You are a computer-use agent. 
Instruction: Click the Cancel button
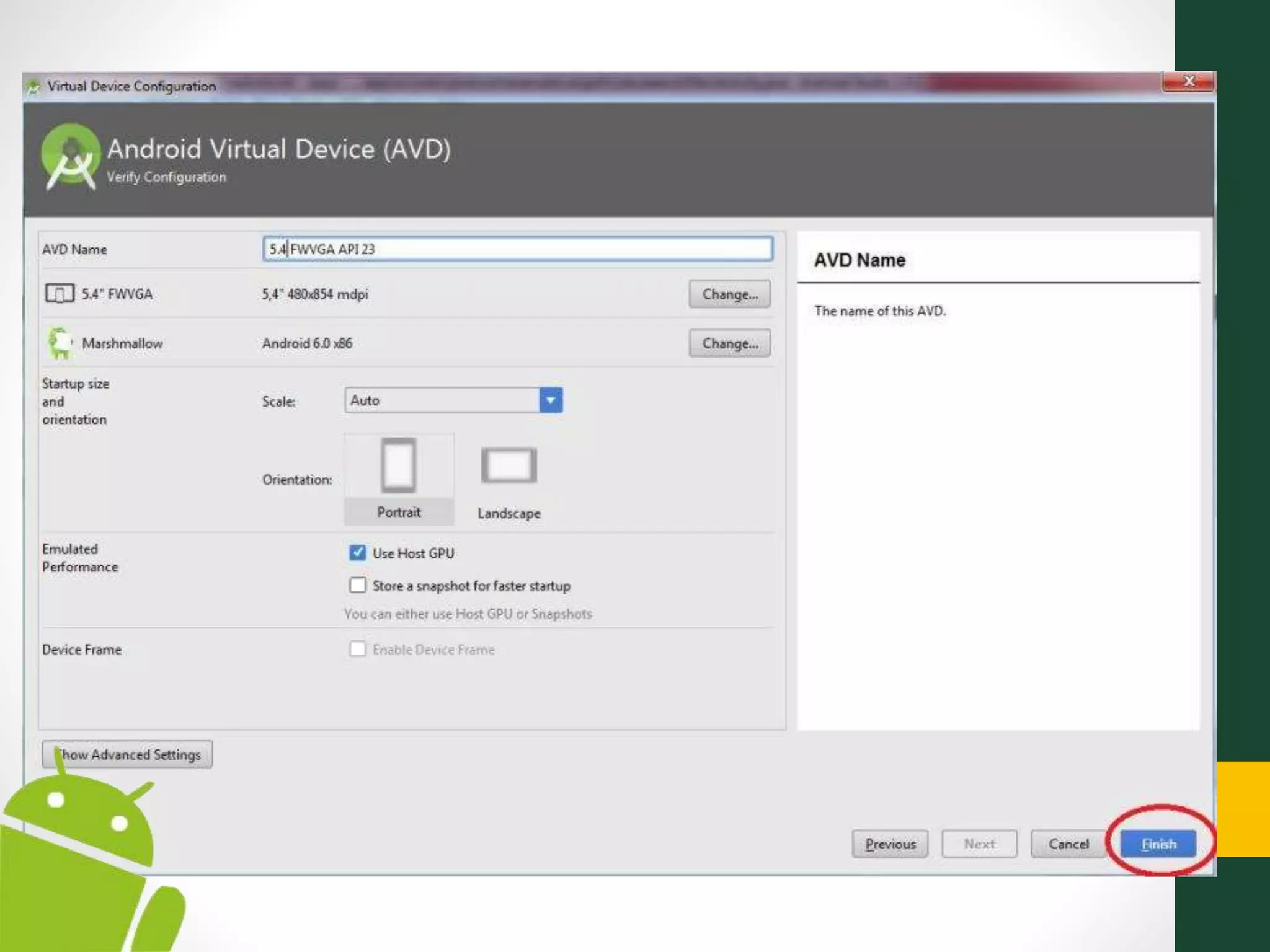tap(1068, 844)
